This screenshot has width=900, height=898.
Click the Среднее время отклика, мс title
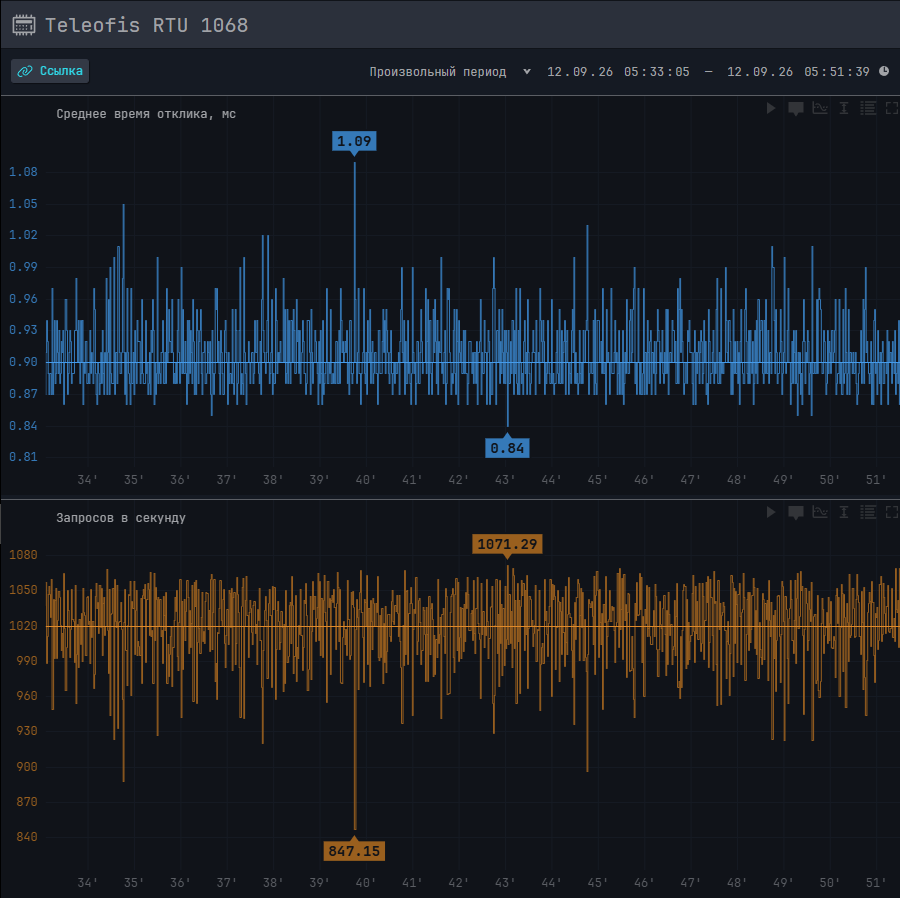click(x=146, y=114)
